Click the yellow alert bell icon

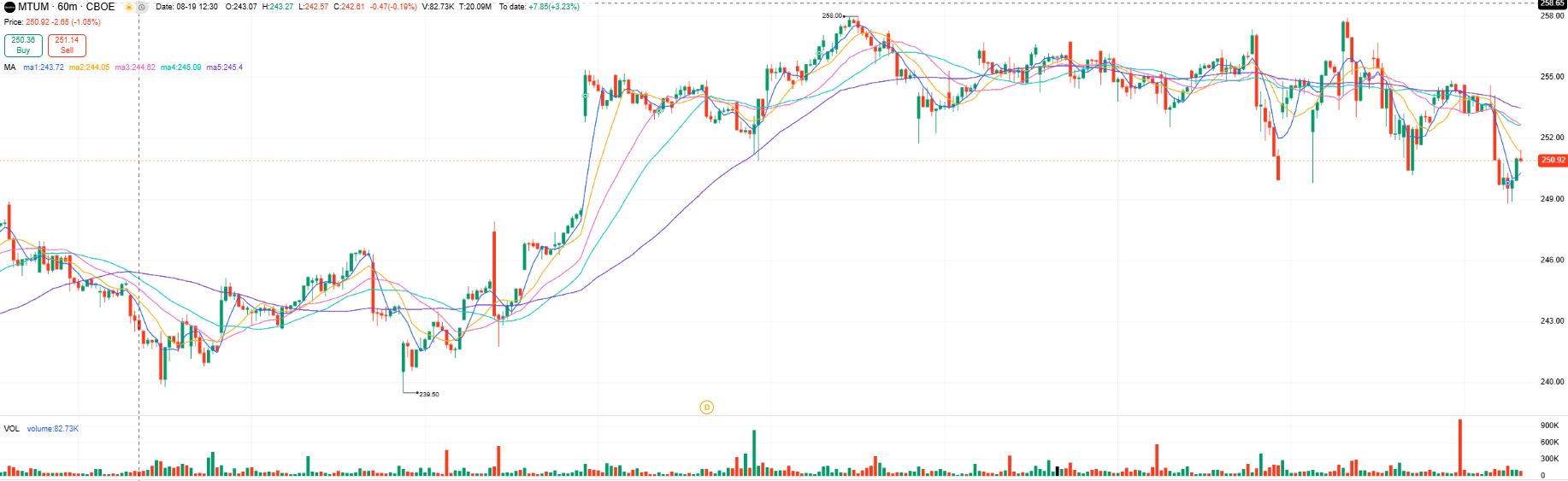click(129, 7)
